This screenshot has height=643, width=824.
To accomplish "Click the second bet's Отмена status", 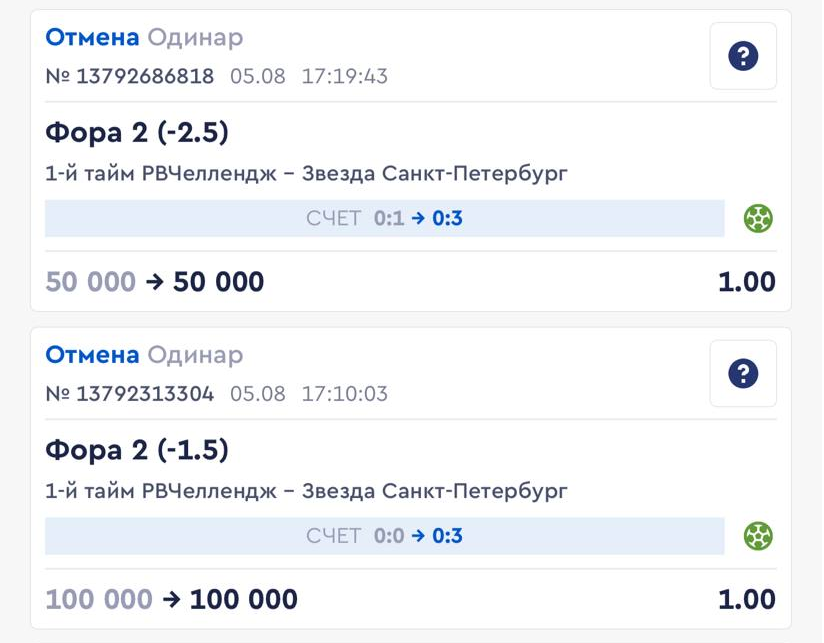I will point(92,355).
